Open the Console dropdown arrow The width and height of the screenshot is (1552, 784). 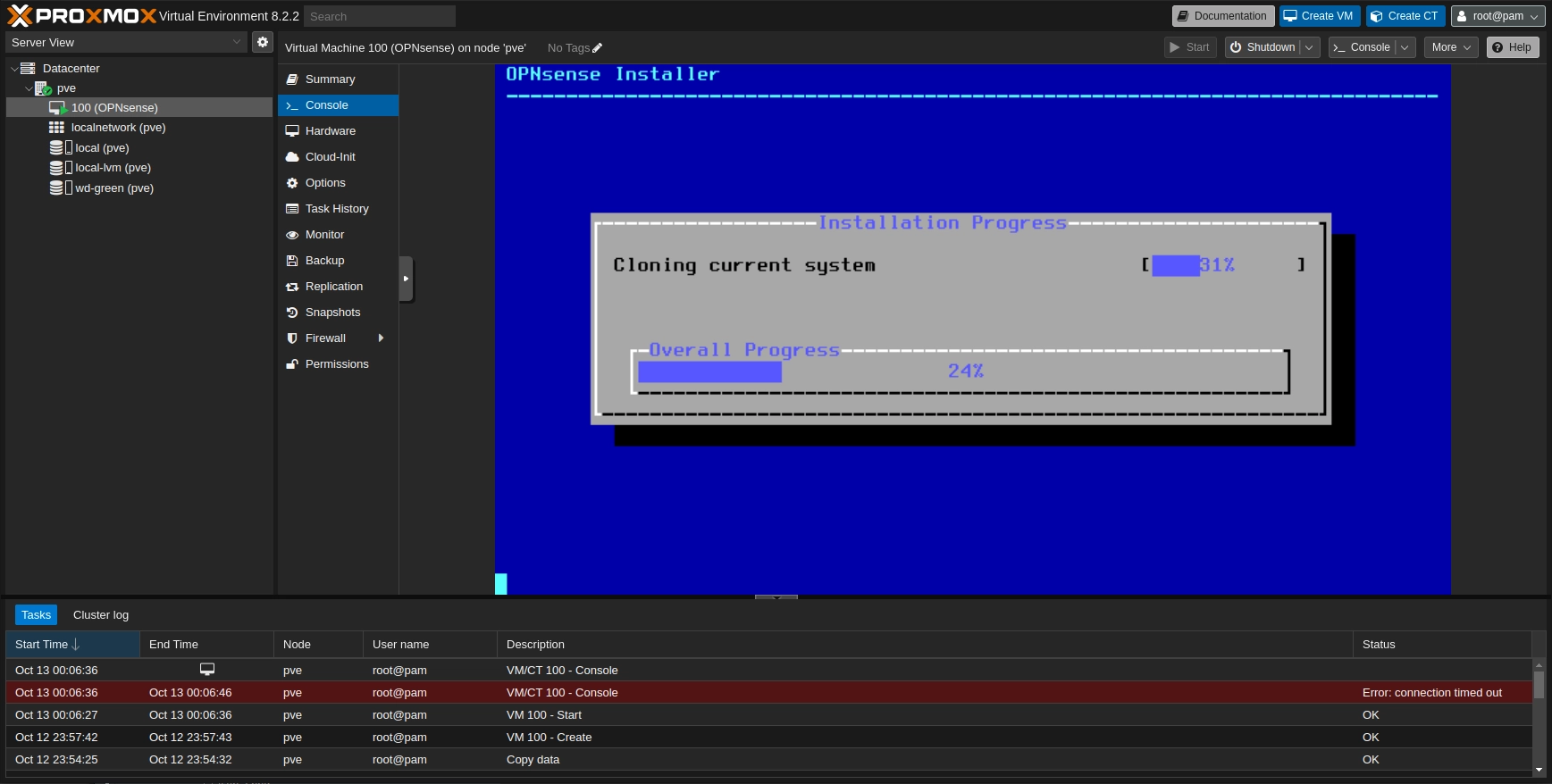coord(1405,47)
